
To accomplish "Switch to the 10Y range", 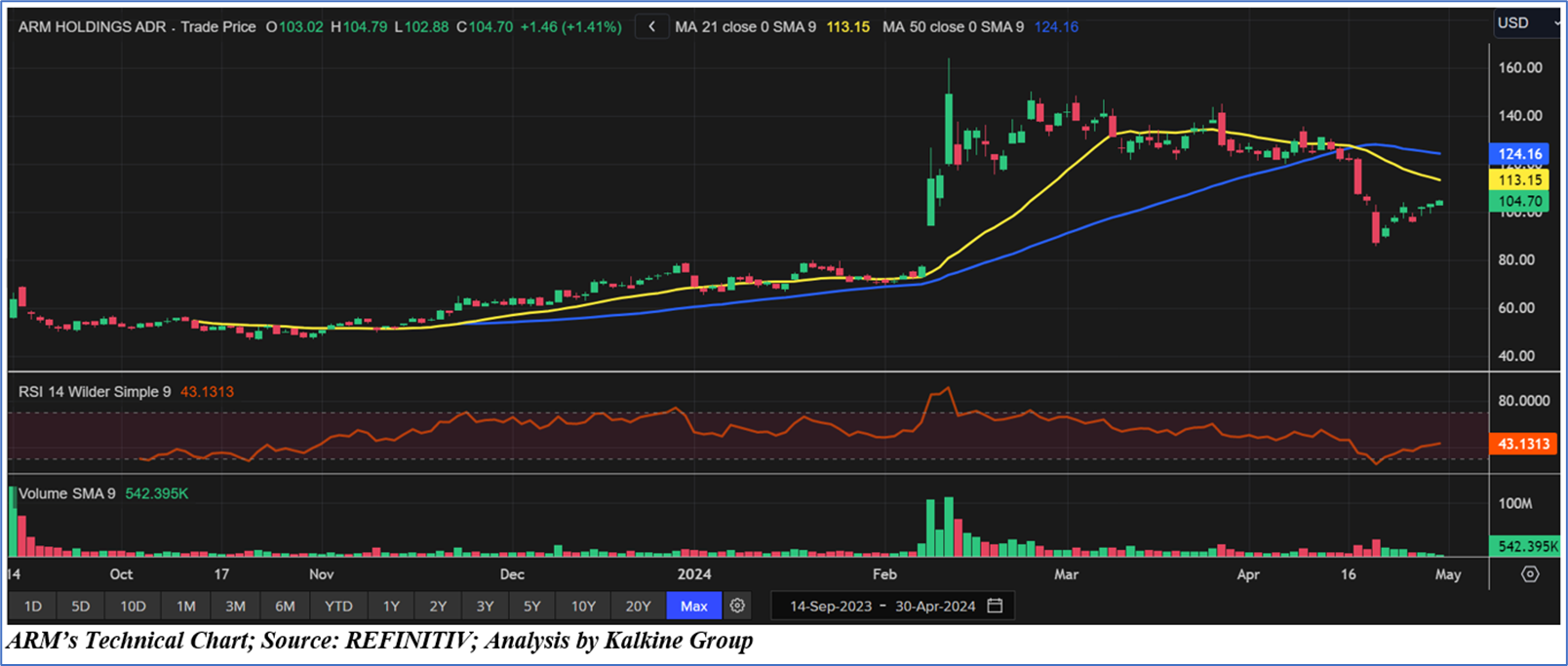I will click(583, 606).
